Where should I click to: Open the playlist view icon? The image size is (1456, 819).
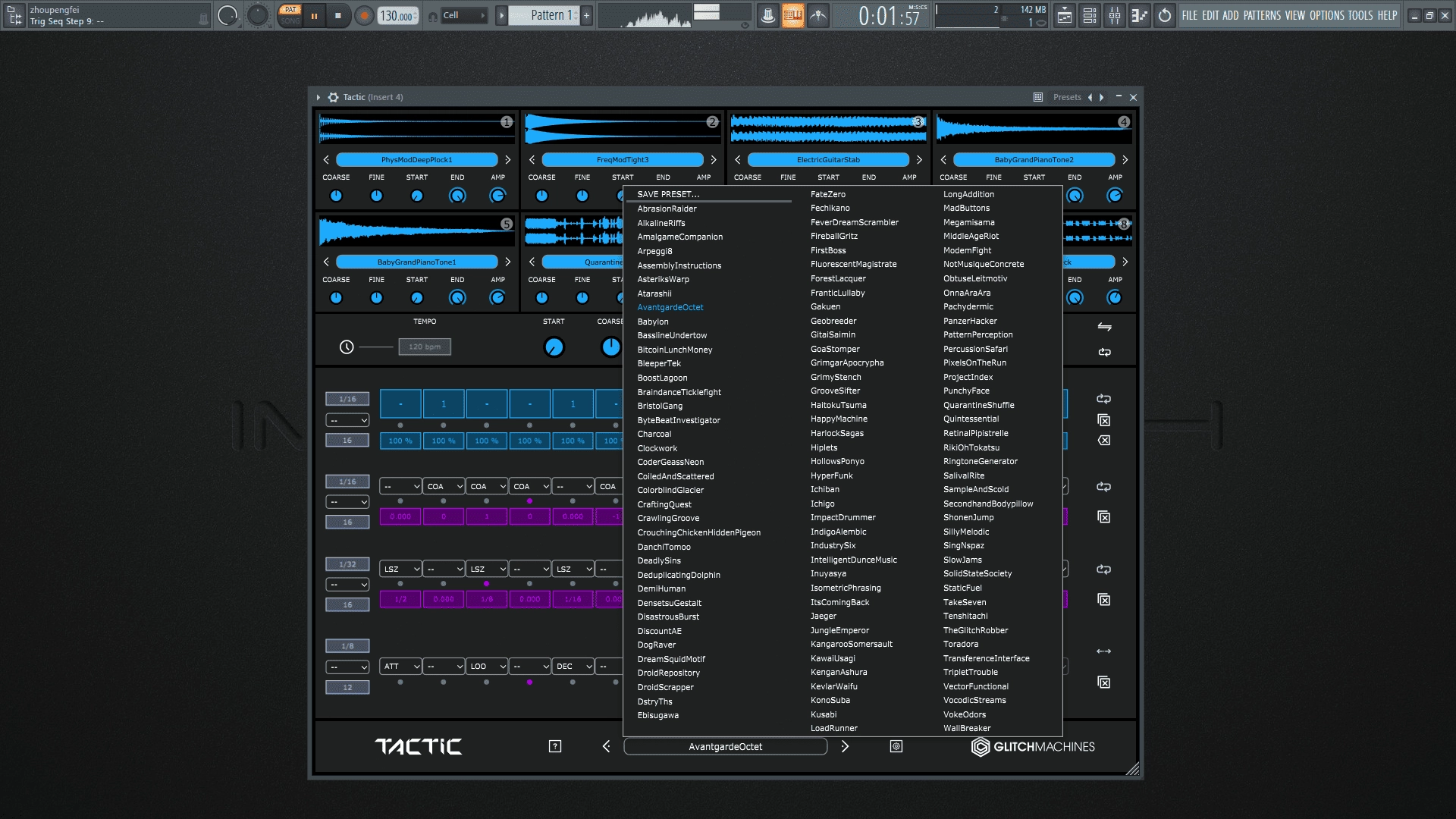click(x=1065, y=15)
